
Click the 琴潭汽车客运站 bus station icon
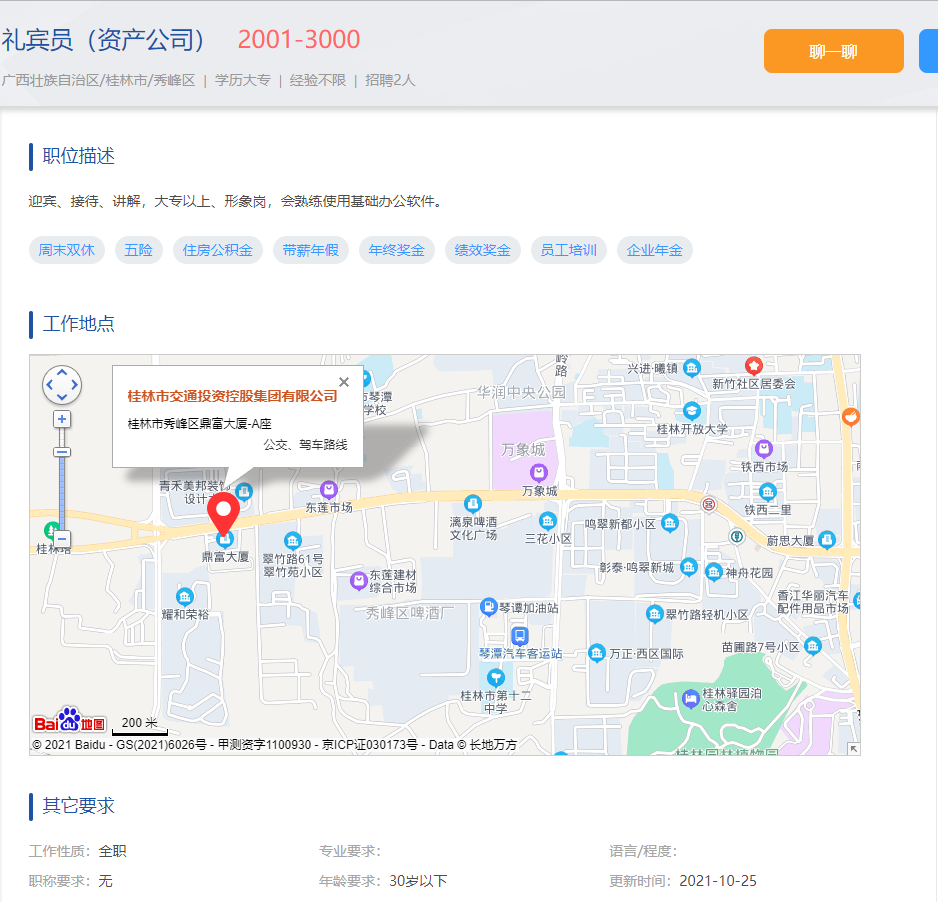pos(519,635)
